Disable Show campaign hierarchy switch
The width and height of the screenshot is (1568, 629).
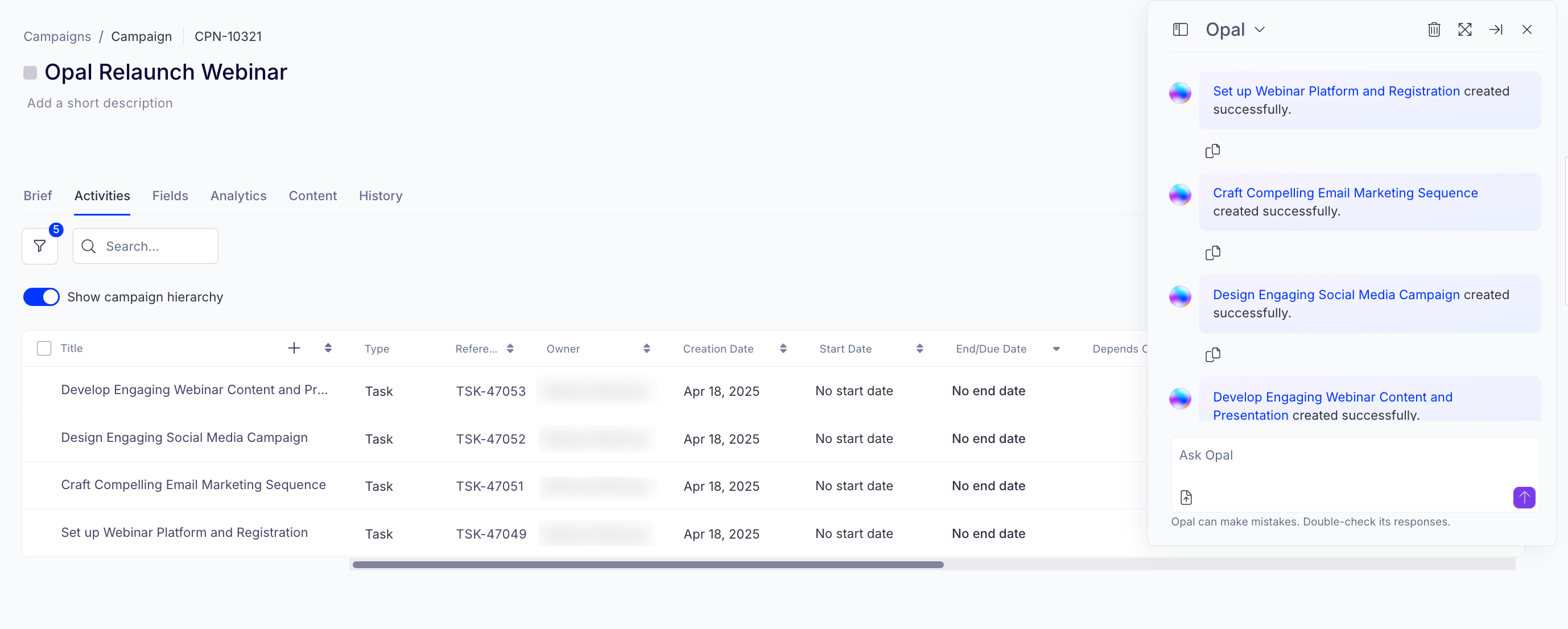point(42,297)
